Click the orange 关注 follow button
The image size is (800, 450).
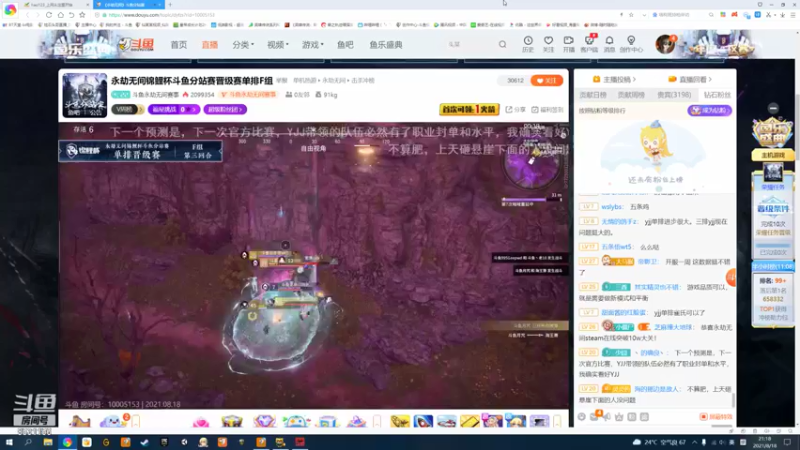point(546,81)
